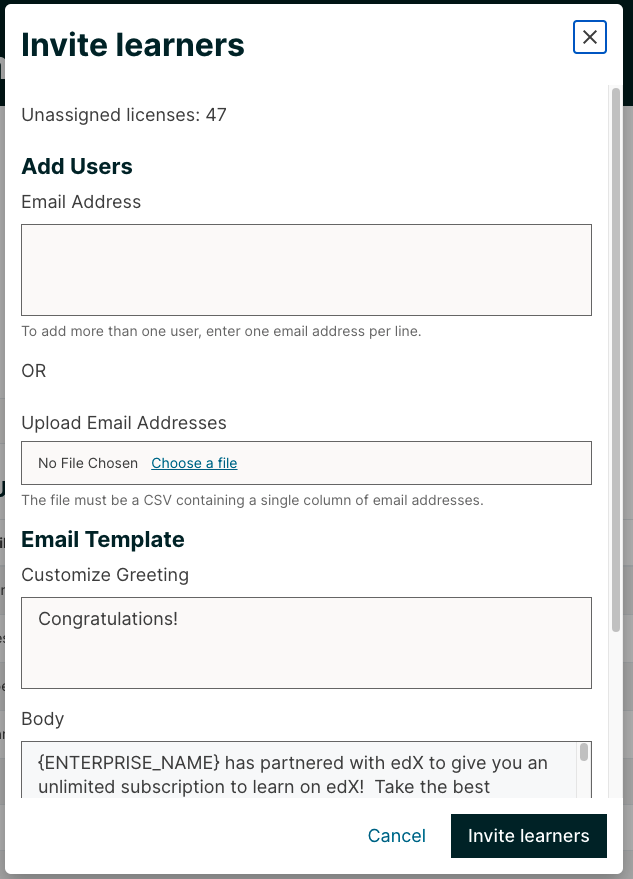Click the Email Template section heading

tap(103, 539)
